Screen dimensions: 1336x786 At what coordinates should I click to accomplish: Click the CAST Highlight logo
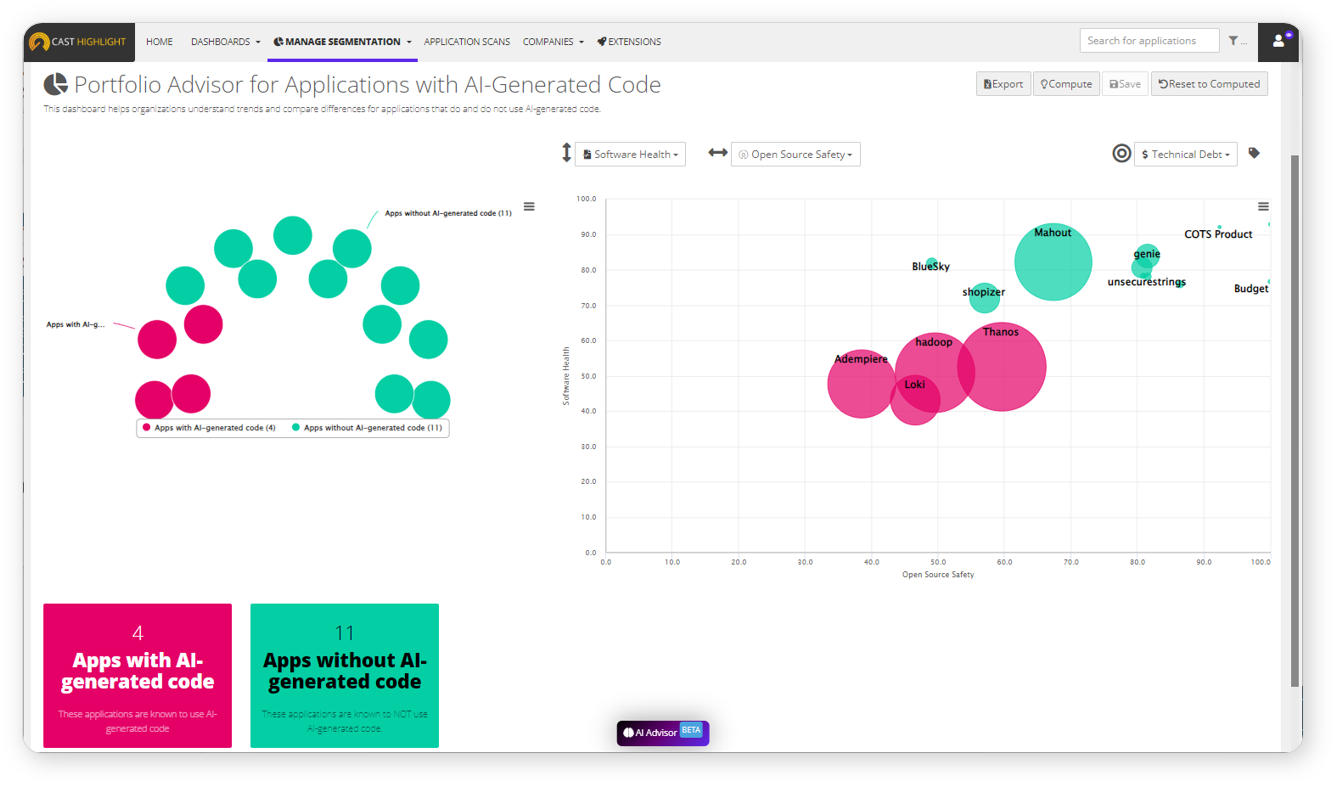pos(78,42)
